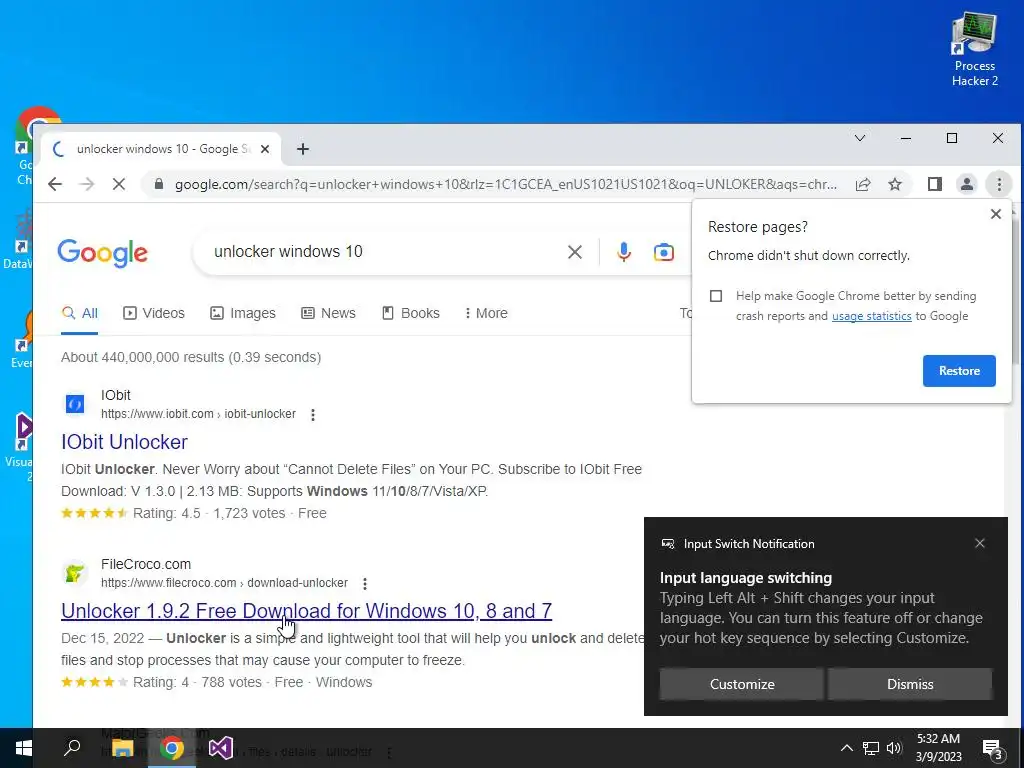Click the iobit.com result URL
1024x768 pixels.
199,414
